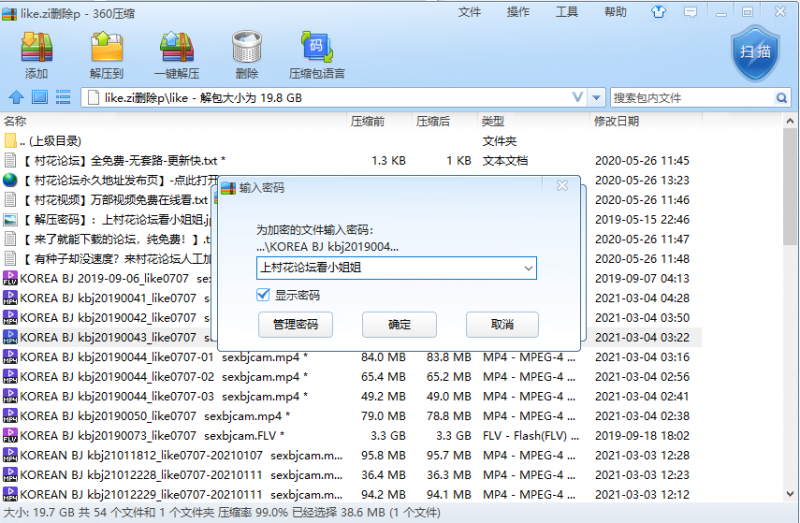Image resolution: width=800 pixels, height=523 pixels.
Task: Click the search magnifier icon
Action: [784, 98]
